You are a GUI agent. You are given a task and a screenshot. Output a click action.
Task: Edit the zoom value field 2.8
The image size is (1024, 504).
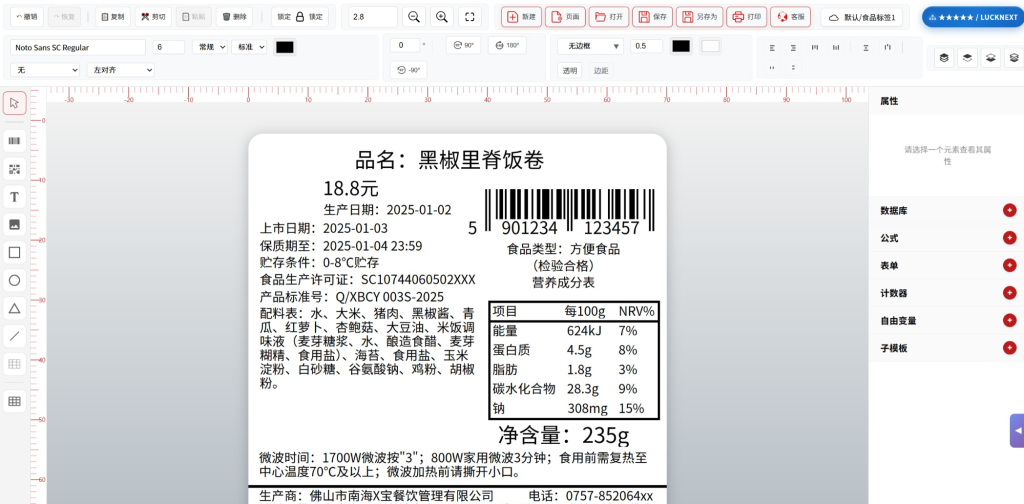(x=373, y=17)
